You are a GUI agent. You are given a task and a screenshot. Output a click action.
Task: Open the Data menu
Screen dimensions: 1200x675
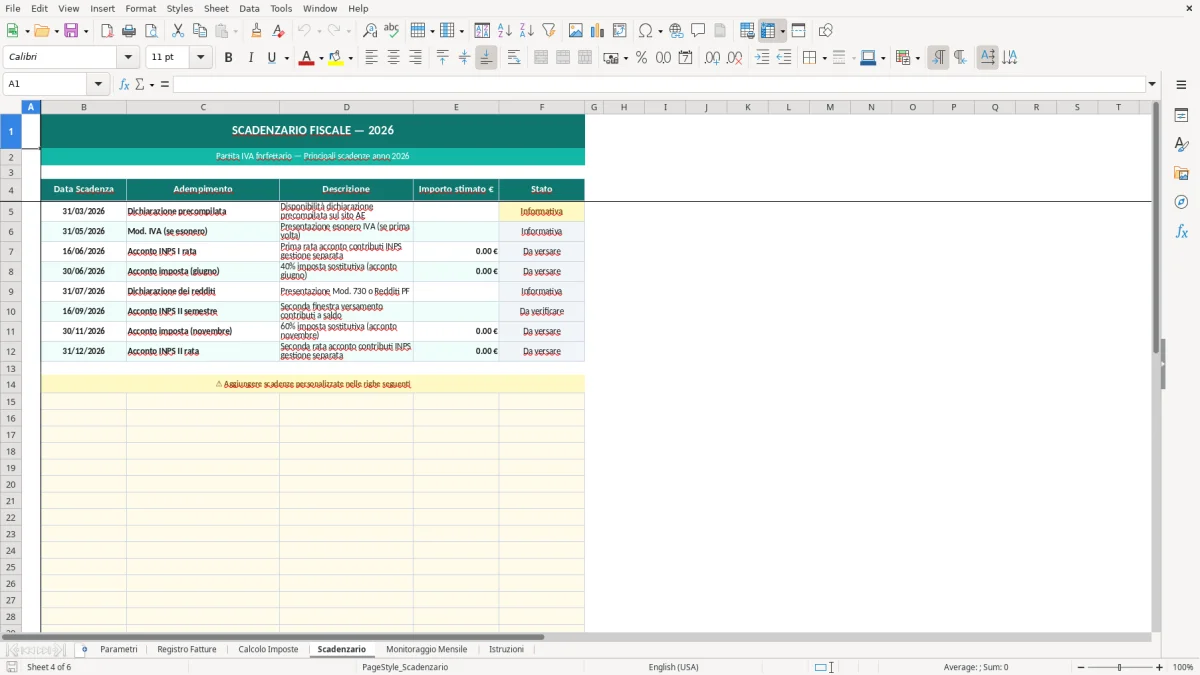pyautogui.click(x=249, y=8)
